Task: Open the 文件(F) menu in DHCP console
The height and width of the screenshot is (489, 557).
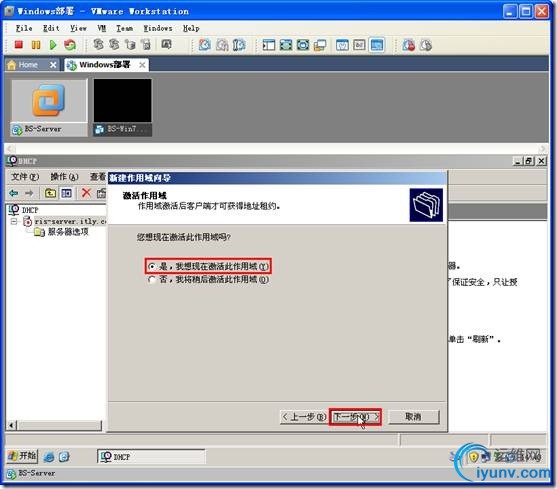Action: 25,176
